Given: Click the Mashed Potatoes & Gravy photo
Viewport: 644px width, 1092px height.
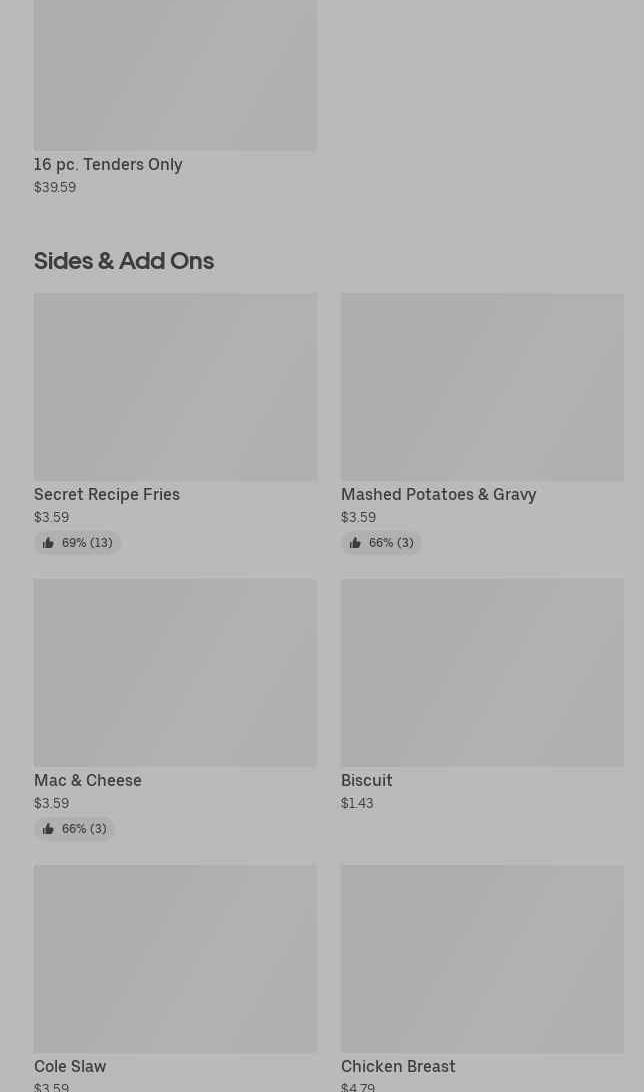Looking at the screenshot, I should [x=482, y=387].
